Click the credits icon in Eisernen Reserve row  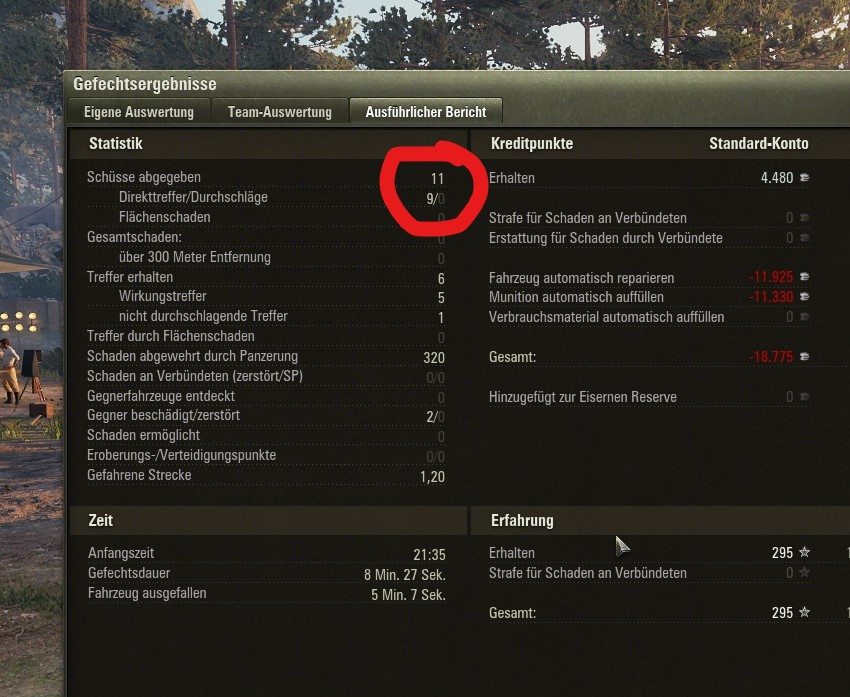tap(804, 397)
